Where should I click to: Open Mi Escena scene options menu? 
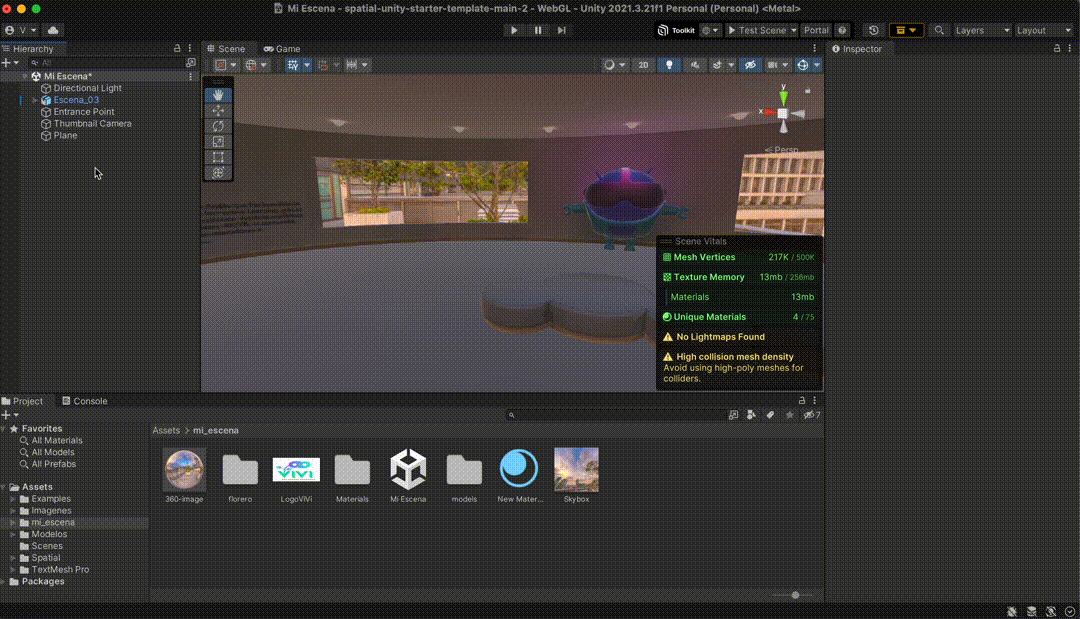coord(191,76)
